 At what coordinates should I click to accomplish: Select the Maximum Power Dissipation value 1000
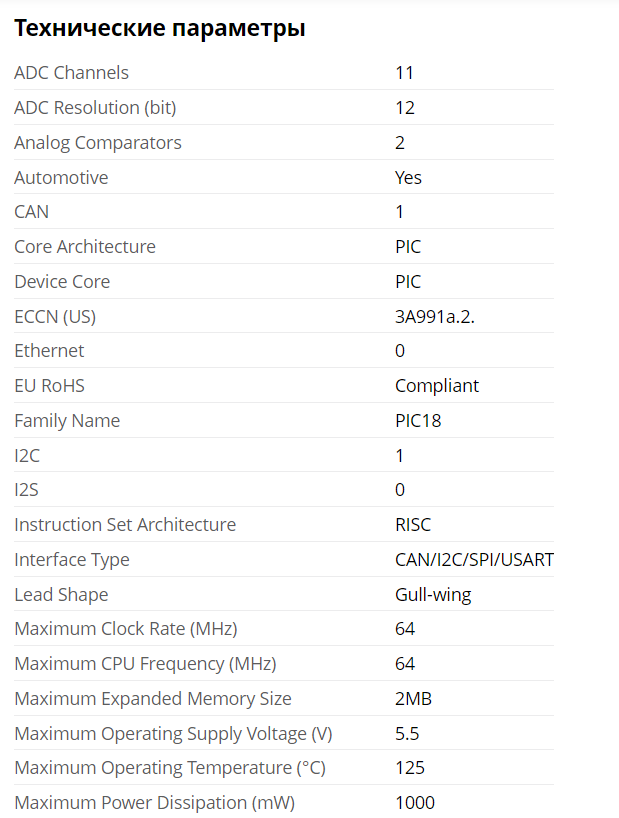415,802
